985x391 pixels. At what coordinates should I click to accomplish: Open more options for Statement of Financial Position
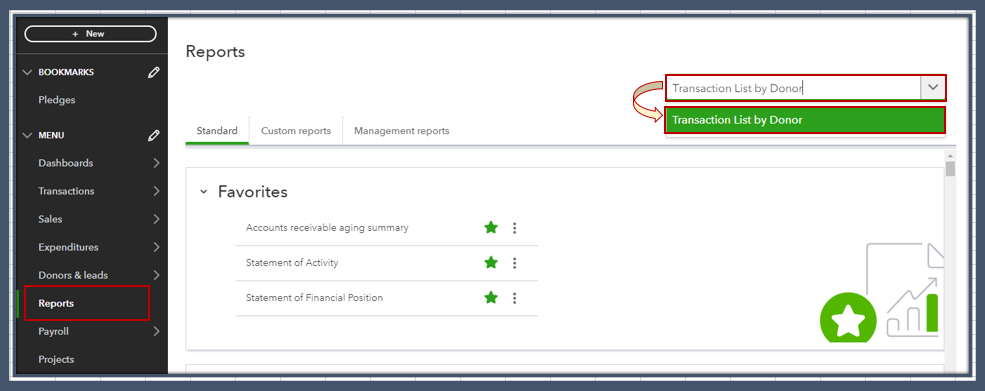[514, 298]
